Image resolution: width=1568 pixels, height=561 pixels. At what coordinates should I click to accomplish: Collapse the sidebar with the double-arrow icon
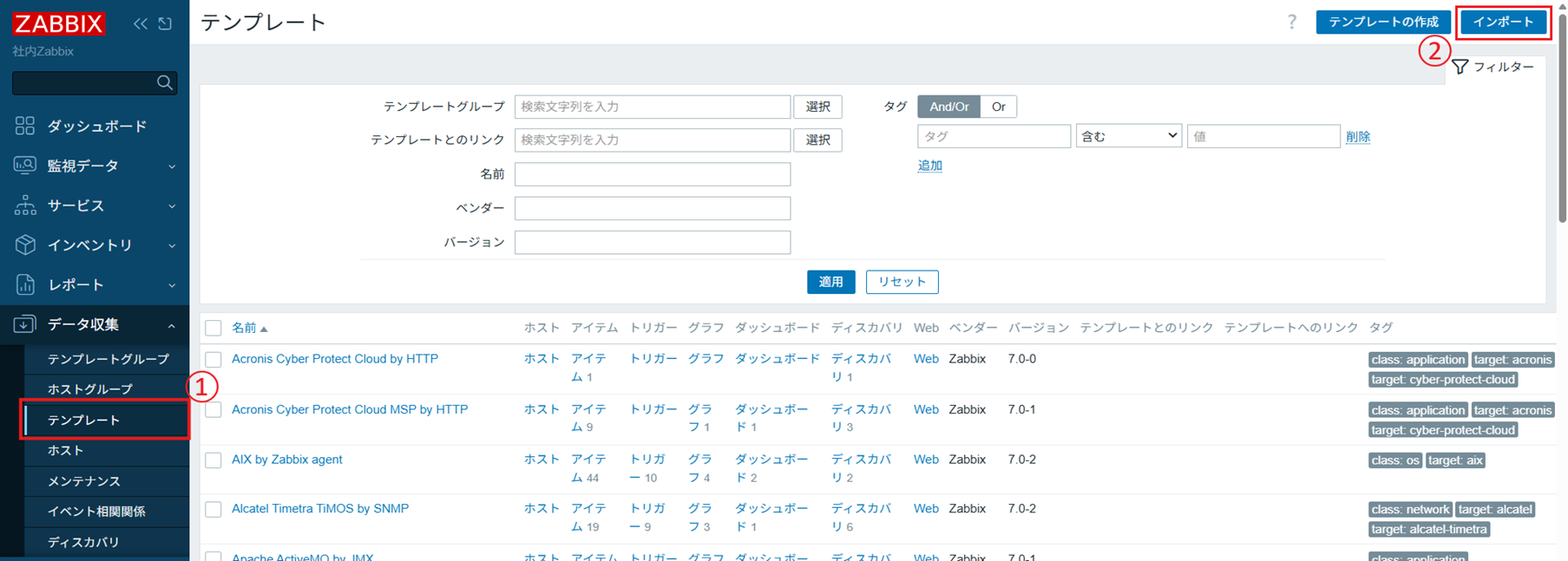click(140, 23)
